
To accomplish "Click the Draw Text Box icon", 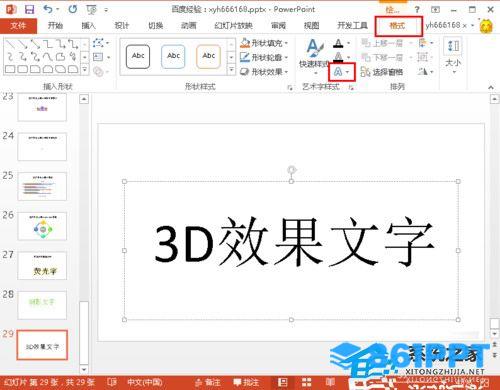I will pyautogui.click(x=98, y=57).
